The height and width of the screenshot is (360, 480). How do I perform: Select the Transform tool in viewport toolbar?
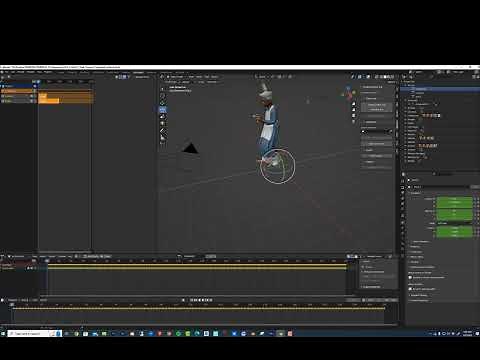[162, 123]
